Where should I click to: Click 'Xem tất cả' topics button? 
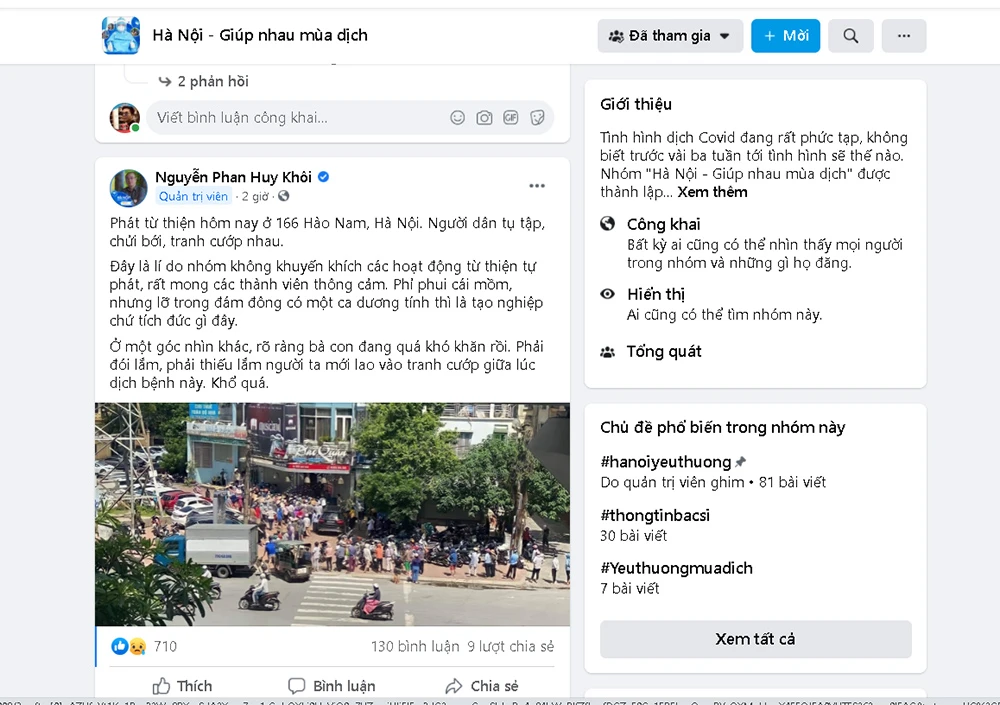(756, 639)
